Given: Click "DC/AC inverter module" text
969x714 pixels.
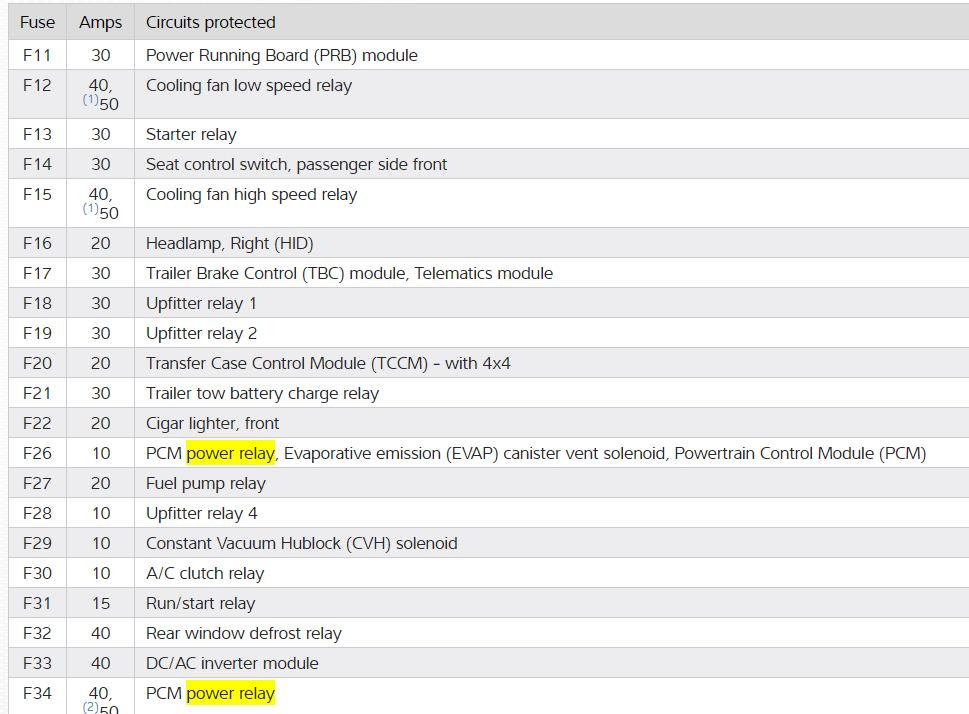Looking at the screenshot, I should click(x=232, y=663).
